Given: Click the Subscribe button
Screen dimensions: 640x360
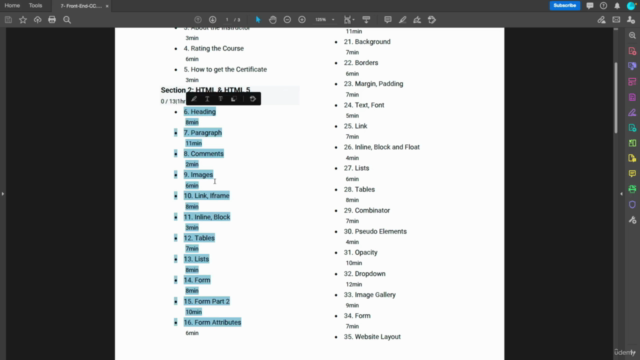Looking at the screenshot, I should pyautogui.click(x=564, y=6).
